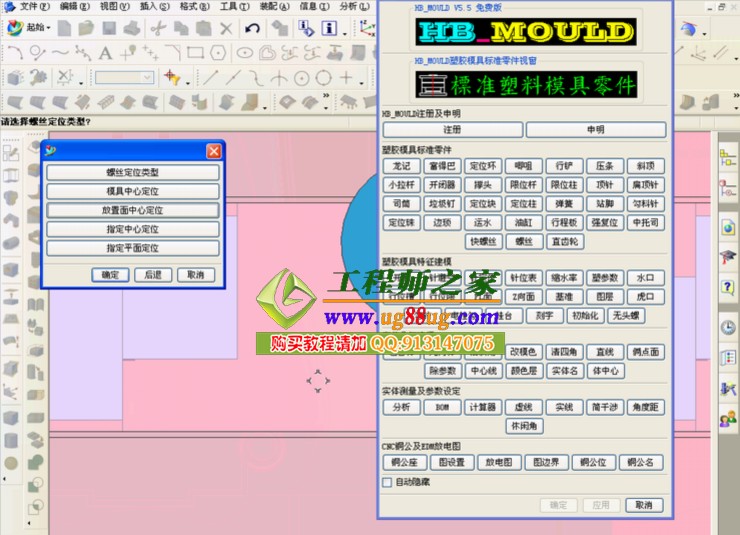Viewport: 740px width, 535px height.
Task: Click the 注册 register button
Action: [453, 129]
